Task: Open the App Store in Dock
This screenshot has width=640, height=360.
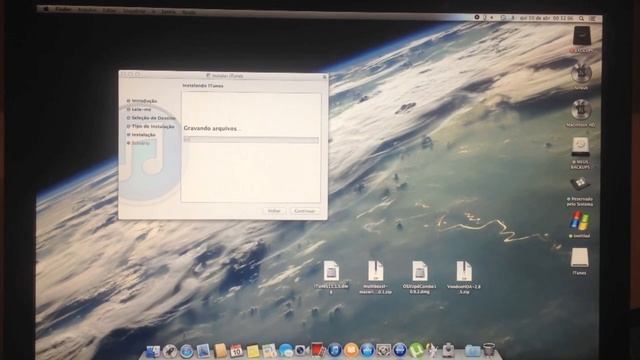Action: click(367, 350)
